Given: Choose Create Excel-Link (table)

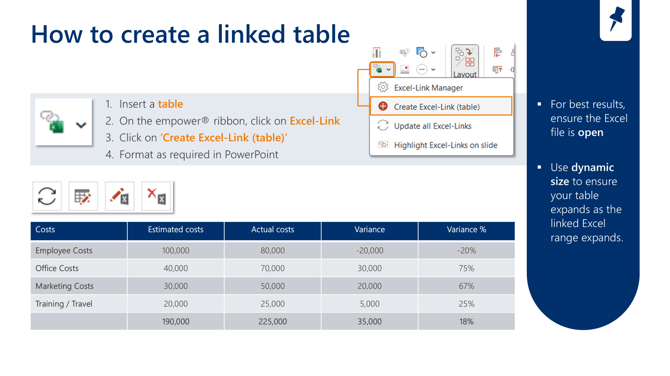Looking at the screenshot, I should point(441,106).
